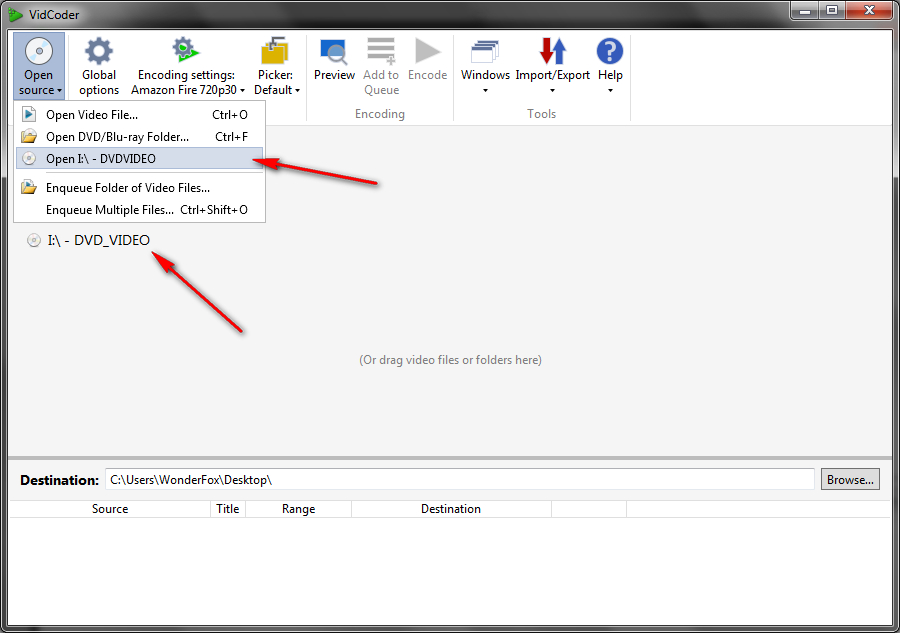Viewport: 900px width, 633px height.
Task: Expand the Import/Export menu arrow
Action: (x=552, y=91)
